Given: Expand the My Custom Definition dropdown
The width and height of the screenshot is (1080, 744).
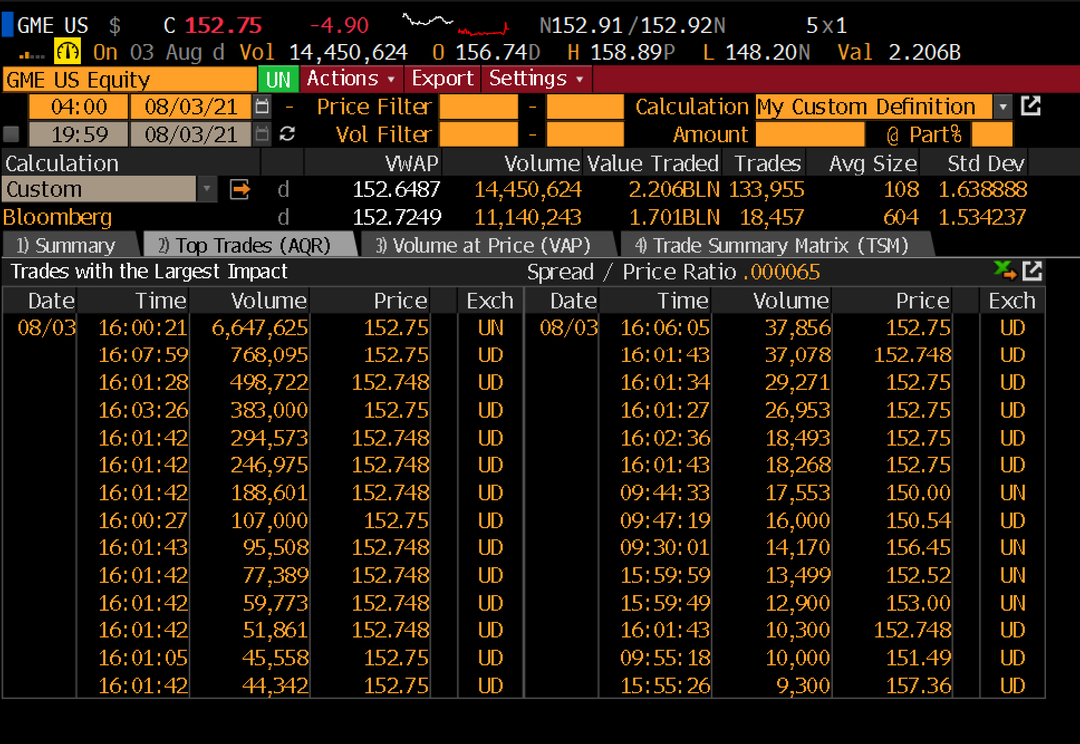Looking at the screenshot, I should (1003, 107).
